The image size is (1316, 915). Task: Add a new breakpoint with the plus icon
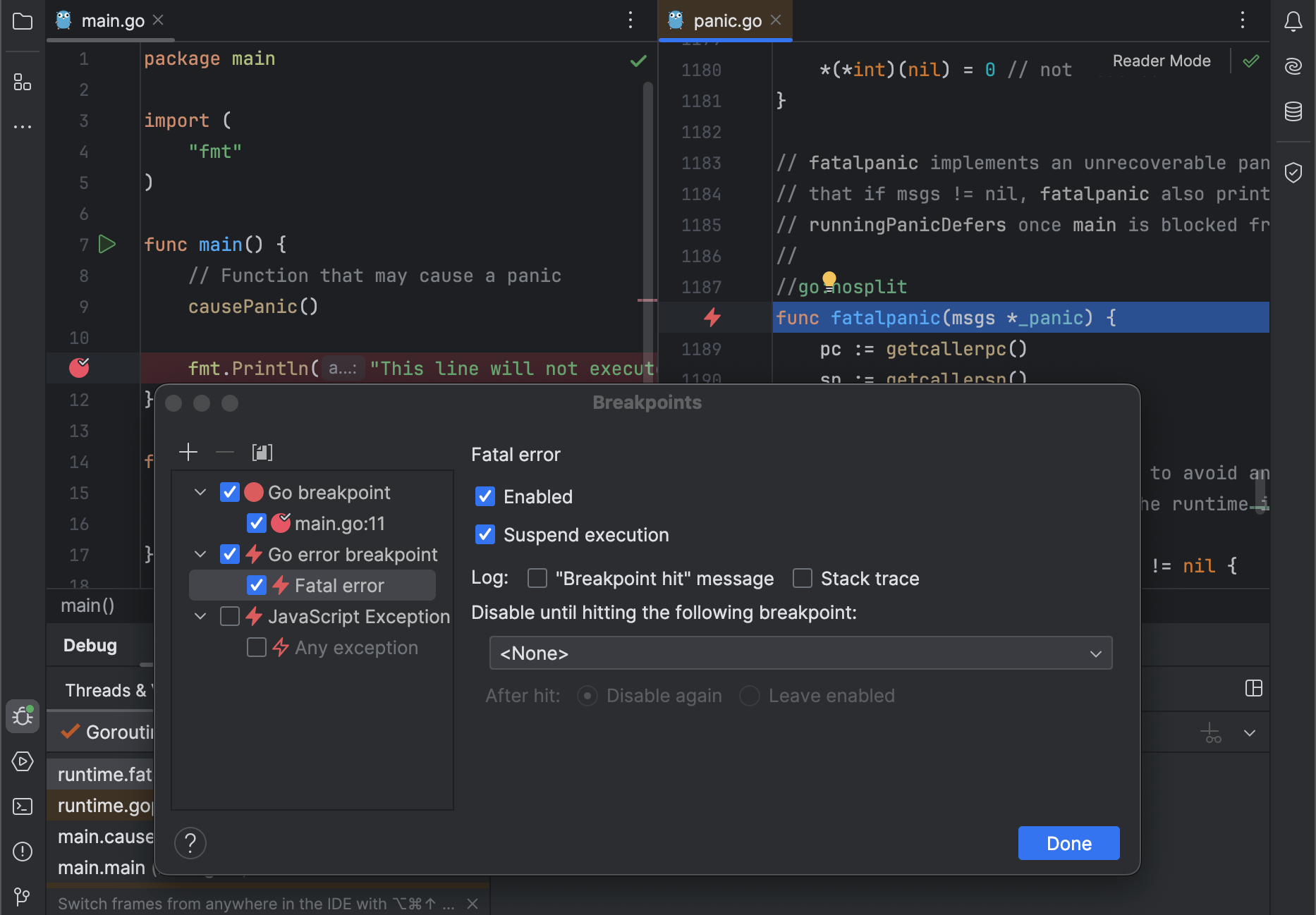pyautogui.click(x=188, y=452)
